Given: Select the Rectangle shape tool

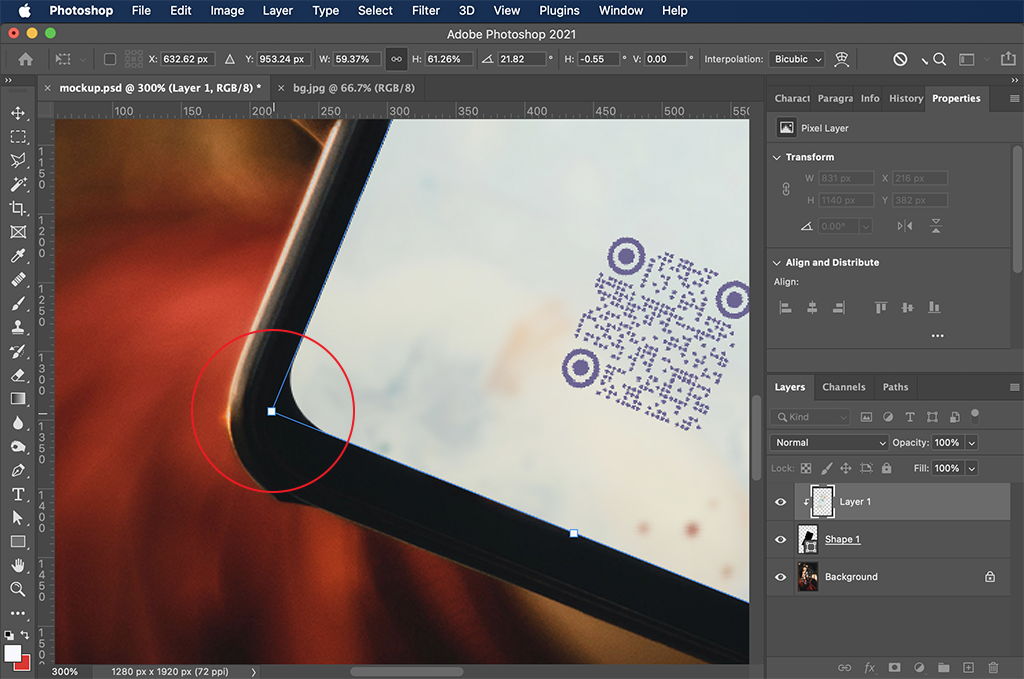Looking at the screenshot, I should click(x=18, y=542).
